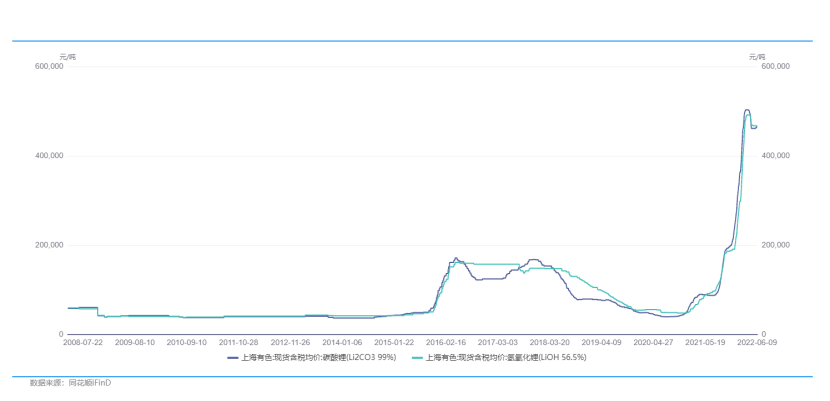Click the teal LiOH legend line marker
830x401 pixels.
point(417,358)
